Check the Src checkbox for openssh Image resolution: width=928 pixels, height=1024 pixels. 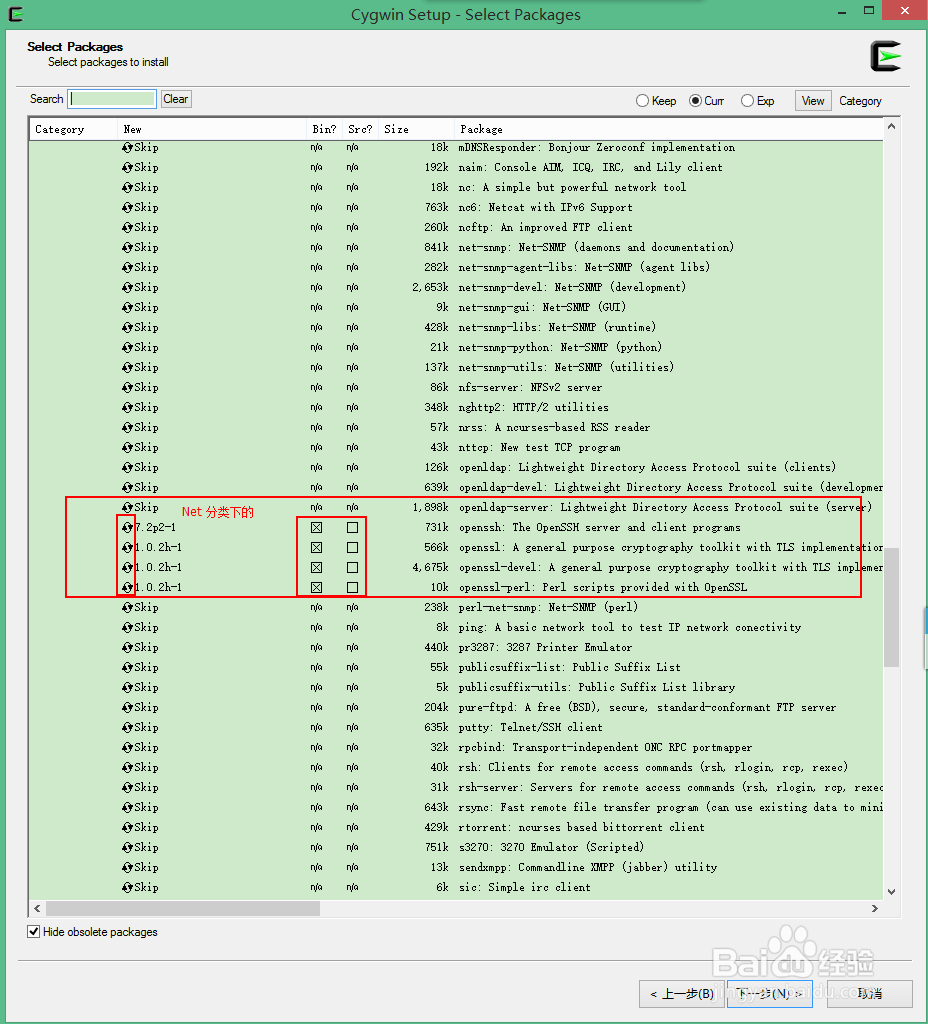(353, 528)
